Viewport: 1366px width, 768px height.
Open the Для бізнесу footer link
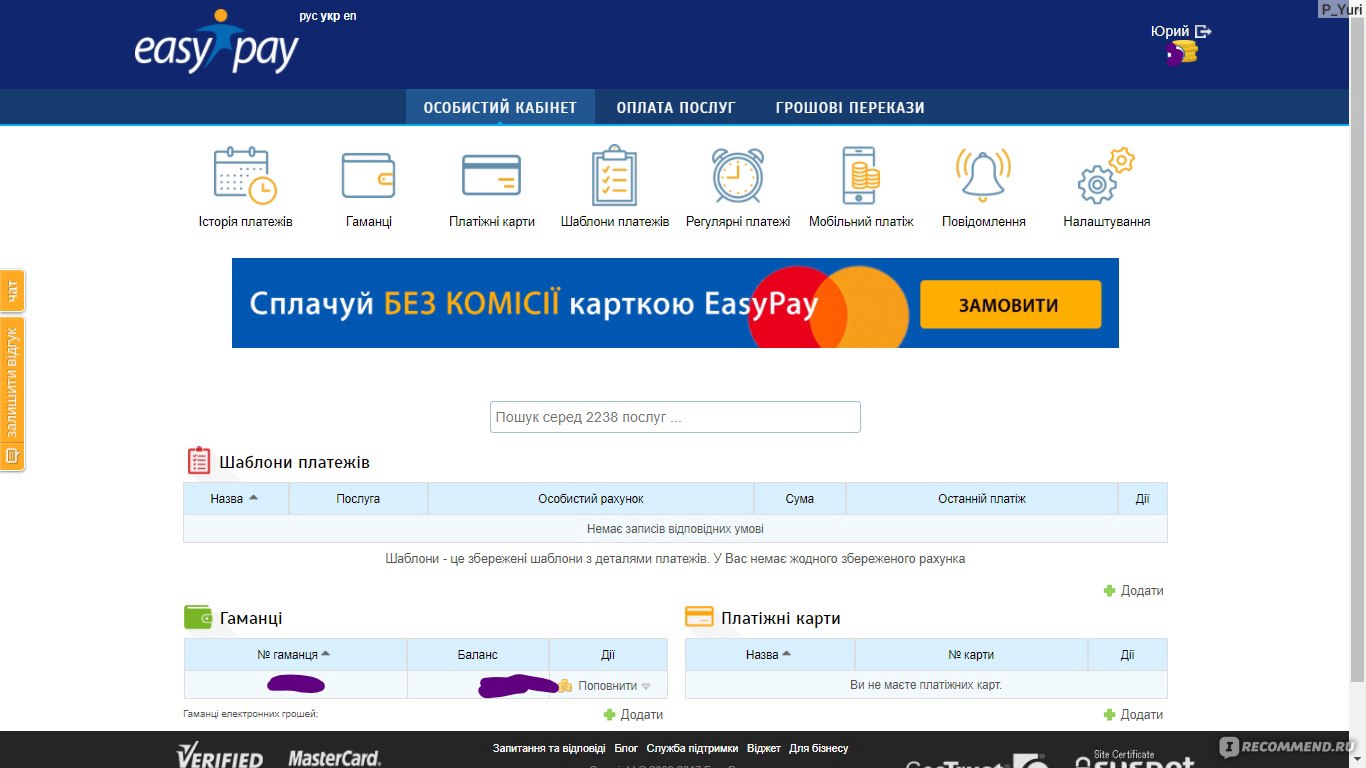coord(818,748)
